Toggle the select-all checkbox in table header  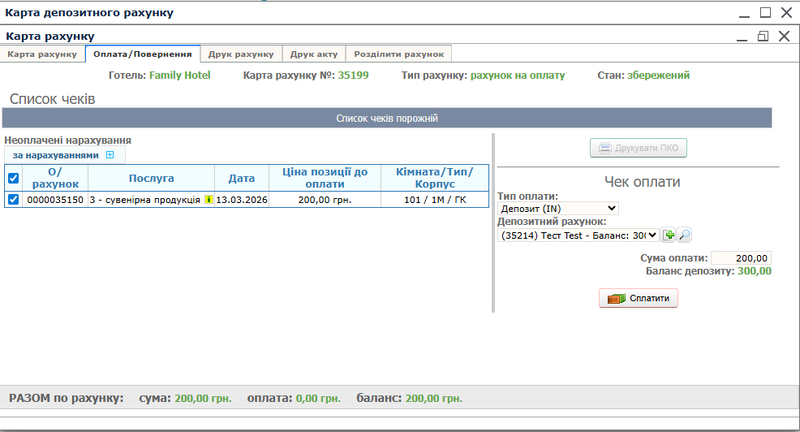[x=13, y=178]
